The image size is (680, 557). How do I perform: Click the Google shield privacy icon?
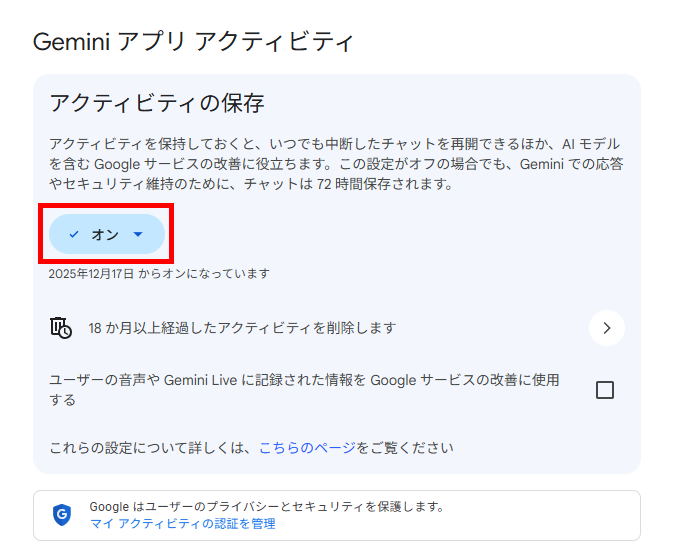[x=62, y=514]
